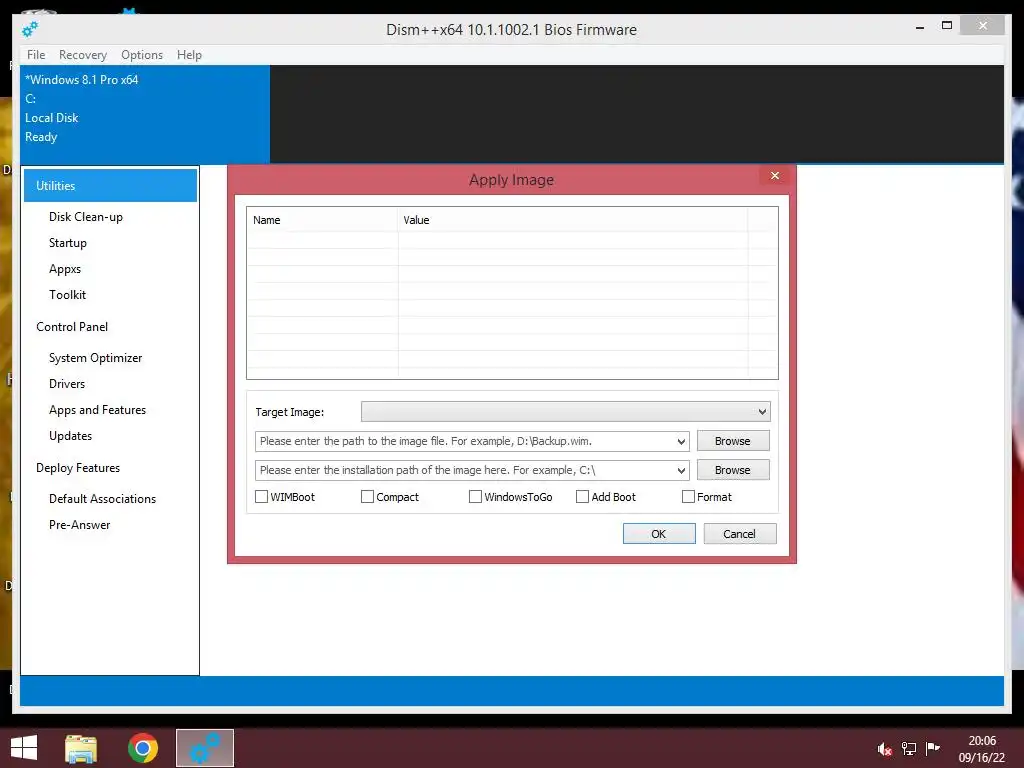Browse for the image file path

(x=733, y=441)
